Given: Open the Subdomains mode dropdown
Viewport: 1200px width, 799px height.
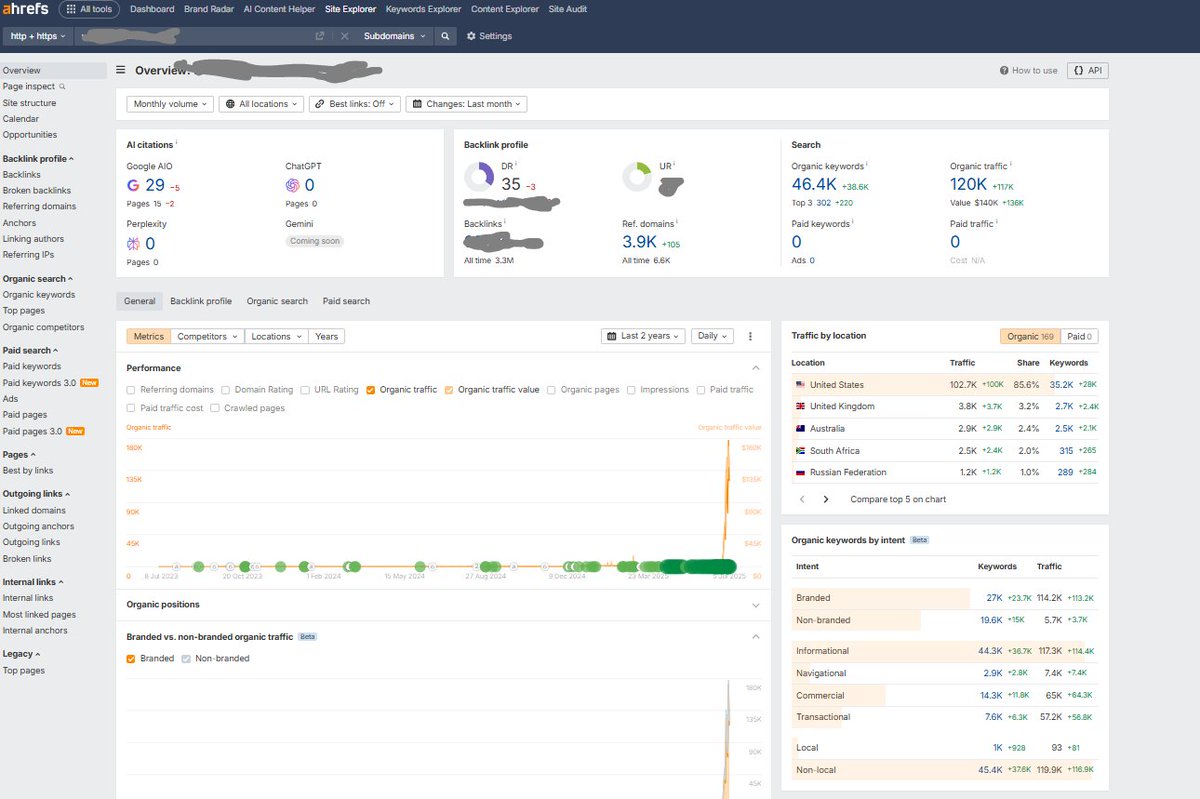Looking at the screenshot, I should pos(394,36).
